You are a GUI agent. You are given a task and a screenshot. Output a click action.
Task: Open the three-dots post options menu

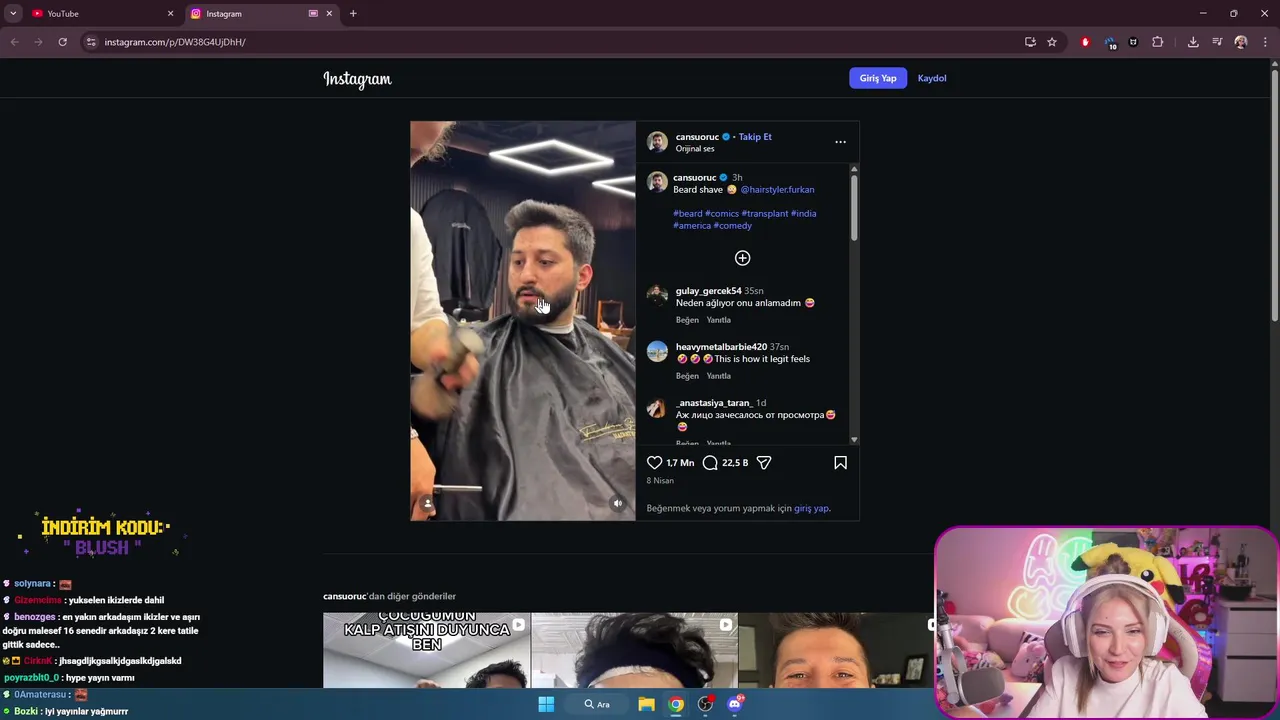(x=840, y=142)
